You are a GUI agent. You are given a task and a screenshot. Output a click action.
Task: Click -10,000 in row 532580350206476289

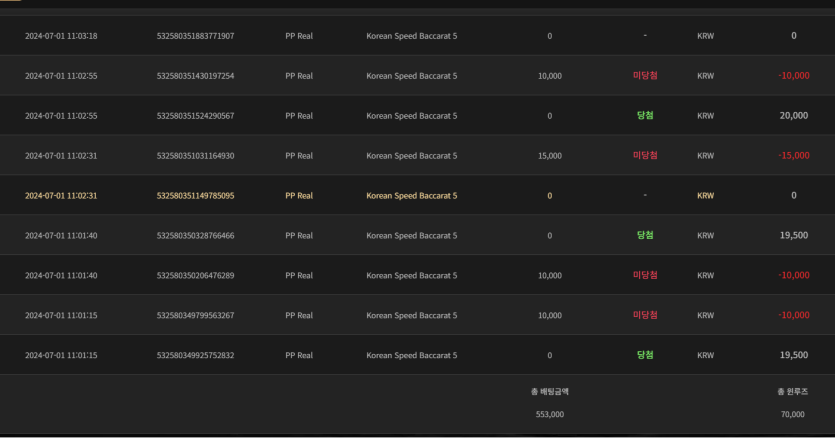click(x=793, y=275)
